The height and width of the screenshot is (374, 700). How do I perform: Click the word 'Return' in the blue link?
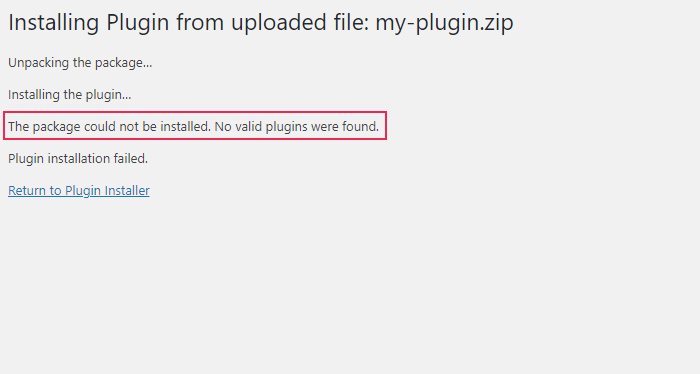tap(27, 191)
